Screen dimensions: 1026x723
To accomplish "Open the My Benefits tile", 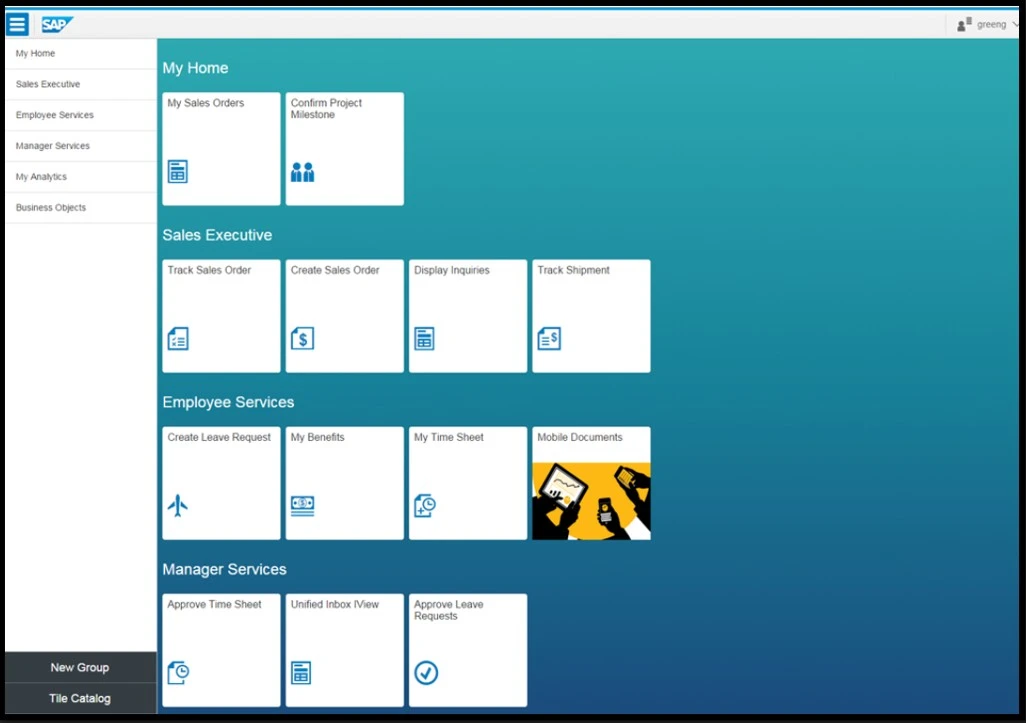I will point(344,482).
